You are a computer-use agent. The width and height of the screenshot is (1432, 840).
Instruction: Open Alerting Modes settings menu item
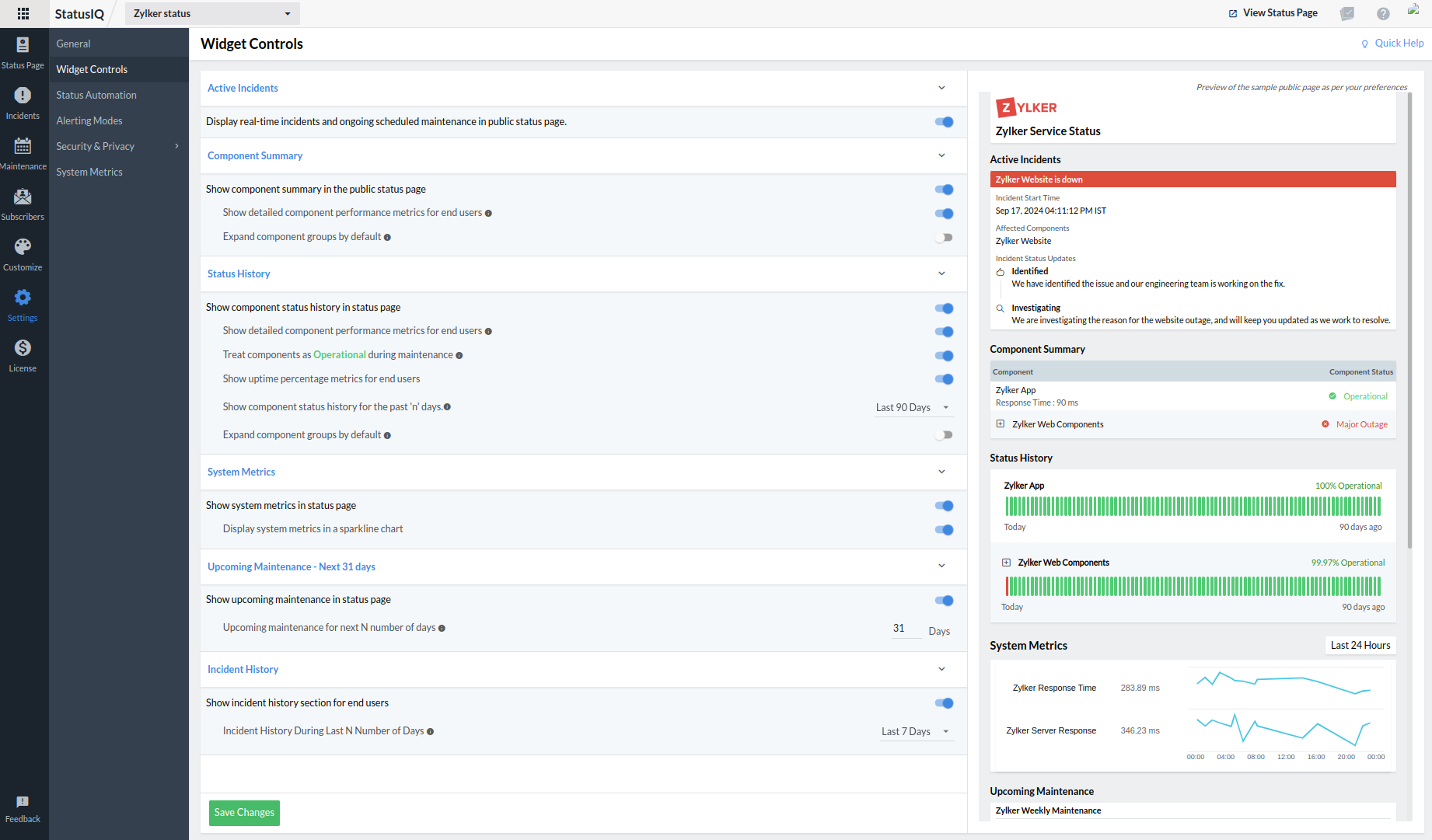(89, 120)
